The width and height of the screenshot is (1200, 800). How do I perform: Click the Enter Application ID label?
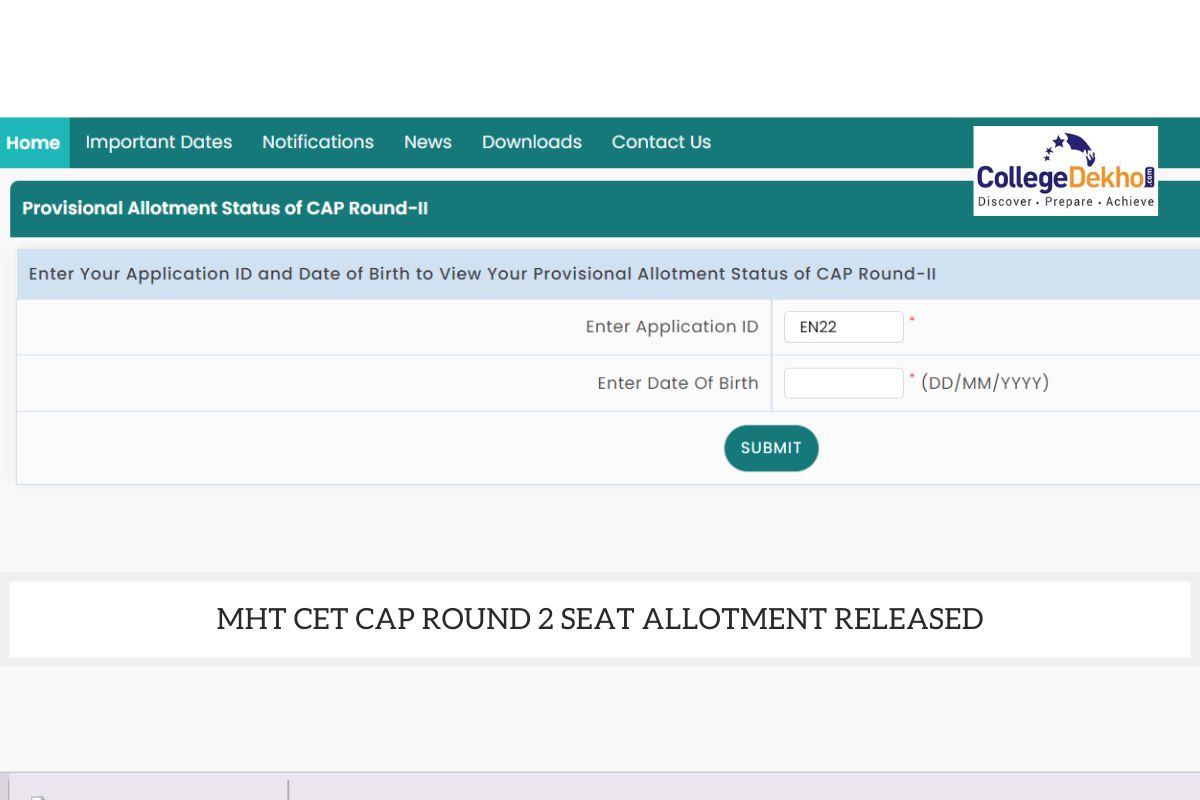click(672, 327)
